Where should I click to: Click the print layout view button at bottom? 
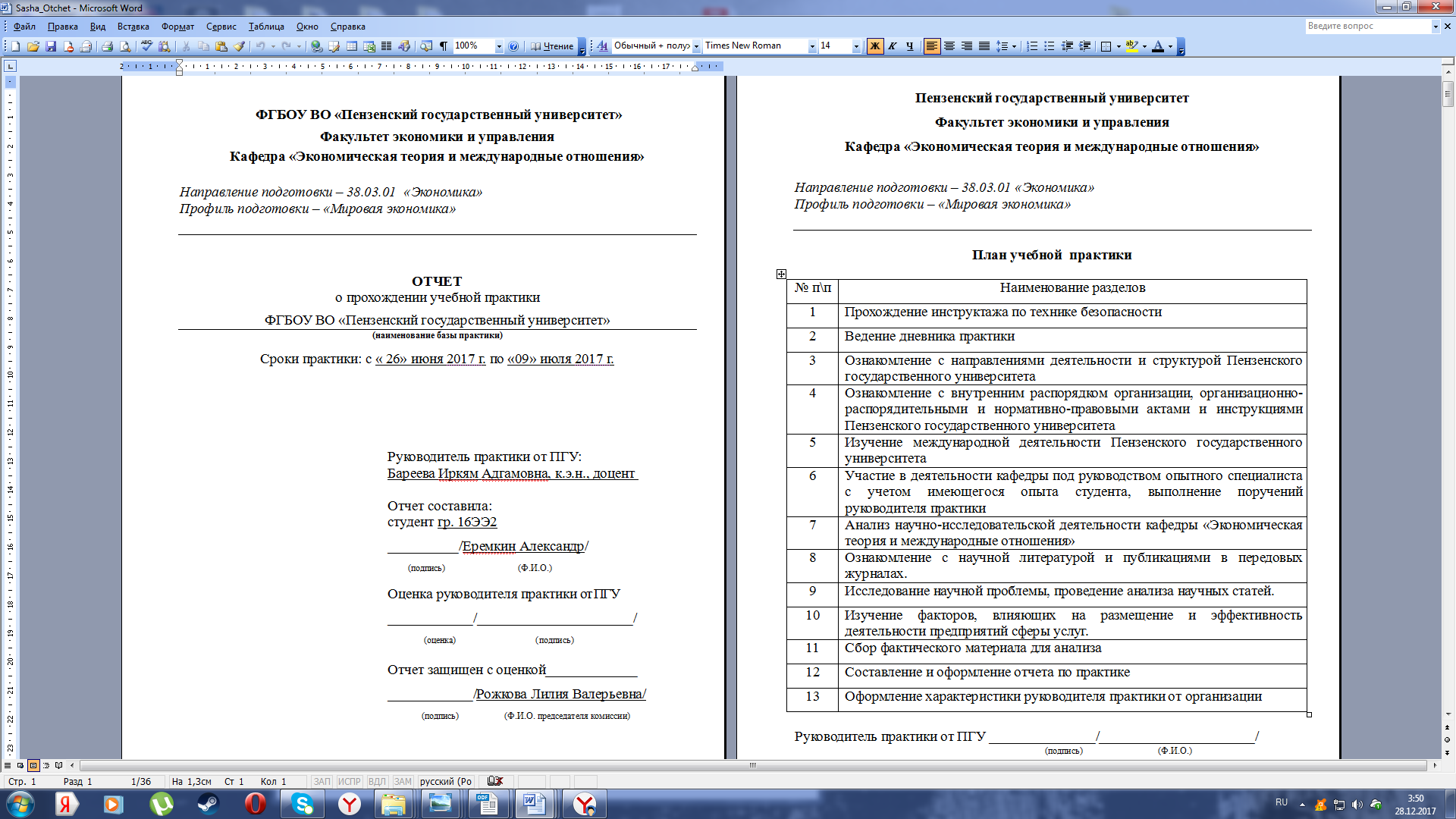[33, 765]
